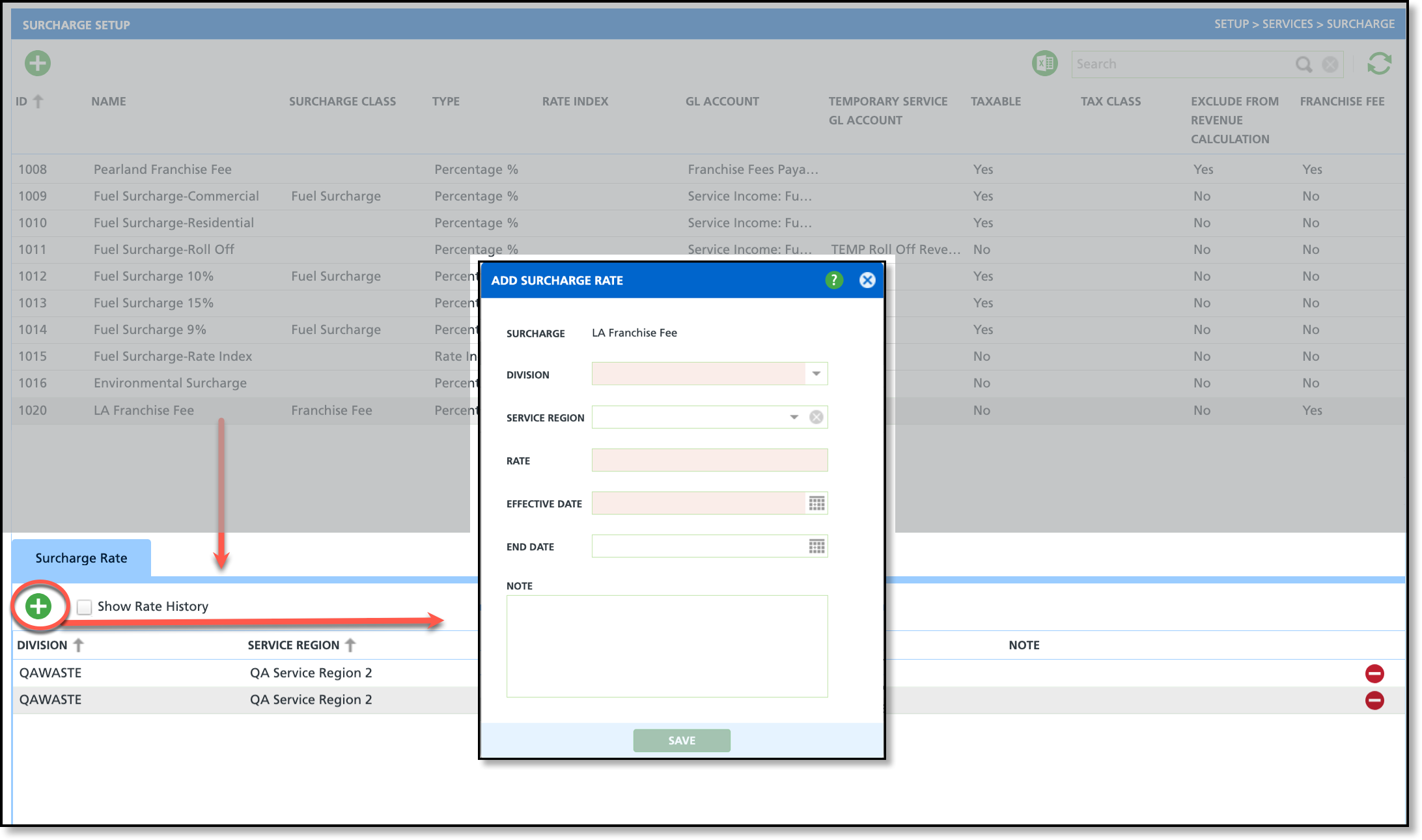The image size is (1422, 840).
Task: Close the Add Surcharge Rate dialog
Action: coord(867,280)
